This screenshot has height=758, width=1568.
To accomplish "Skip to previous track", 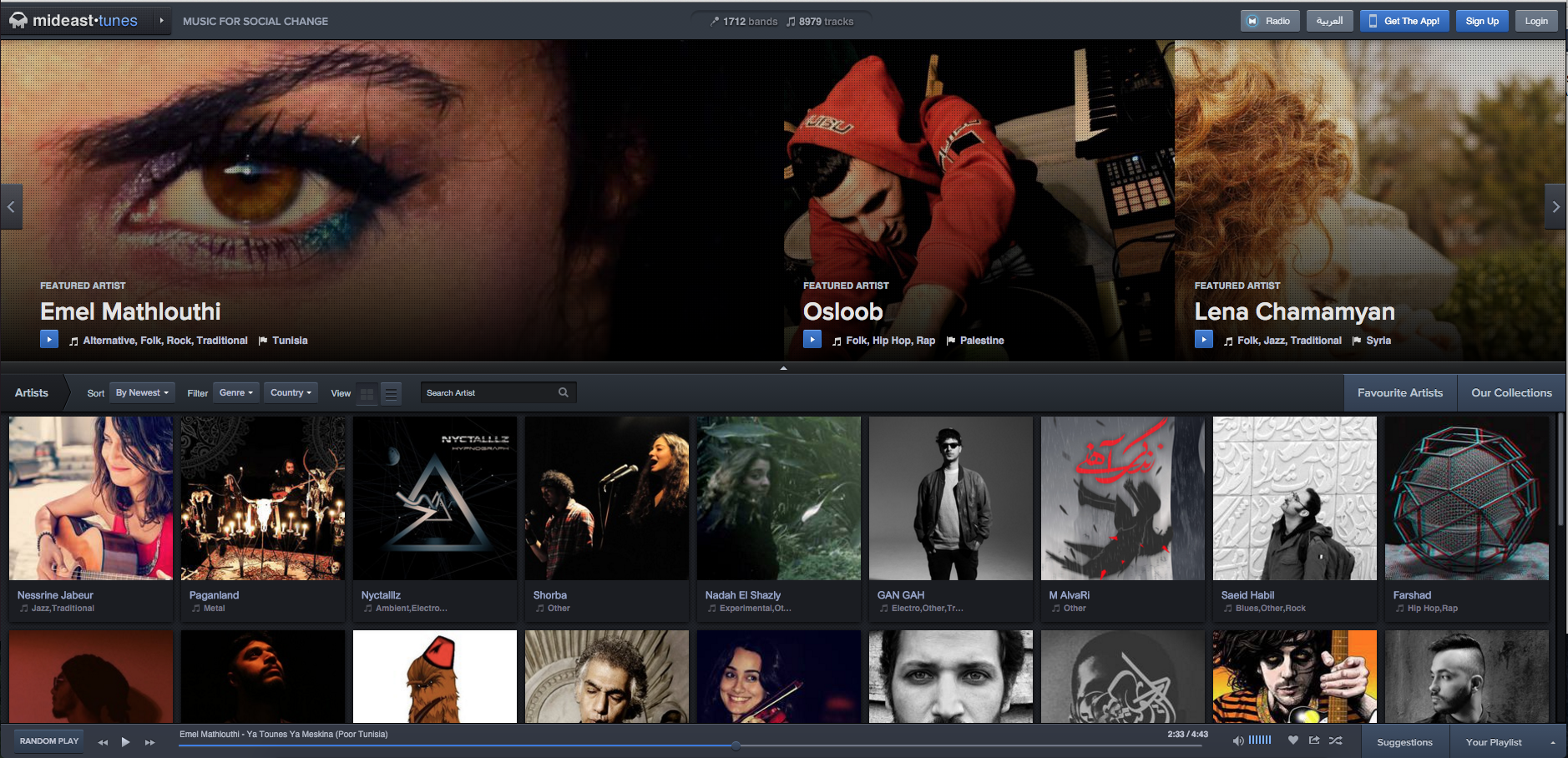I will point(103,742).
